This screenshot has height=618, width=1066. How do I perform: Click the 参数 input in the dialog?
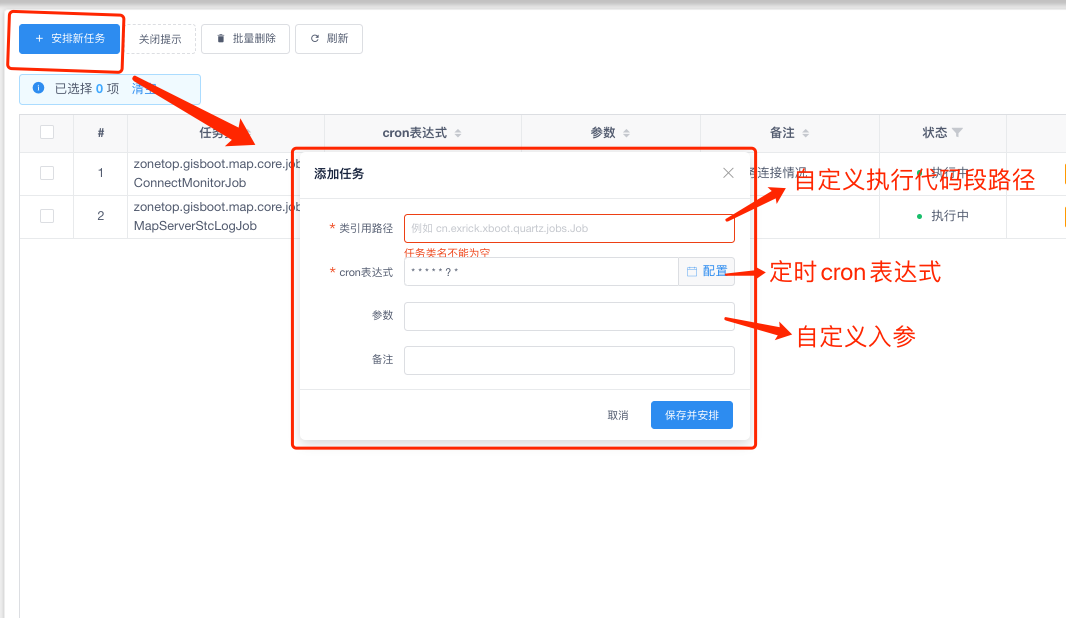[x=569, y=316]
